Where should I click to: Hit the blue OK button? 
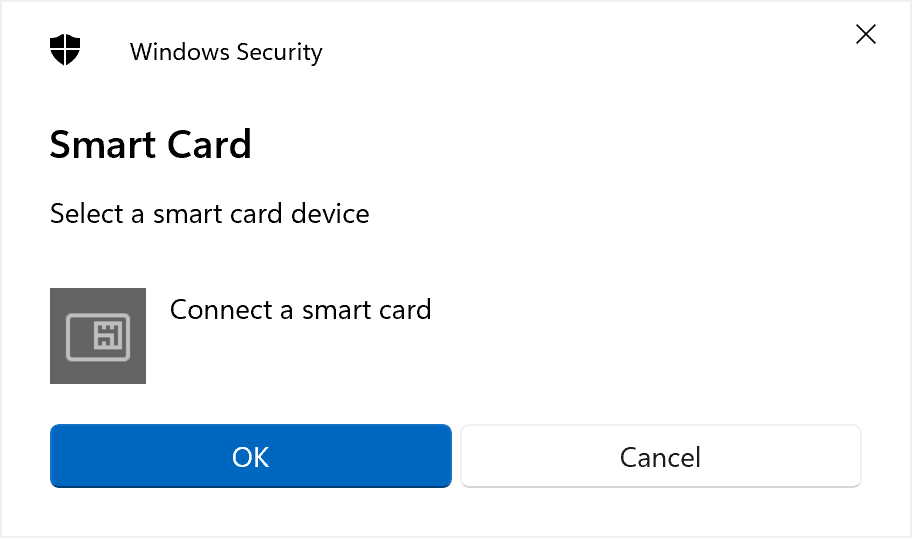click(x=251, y=456)
